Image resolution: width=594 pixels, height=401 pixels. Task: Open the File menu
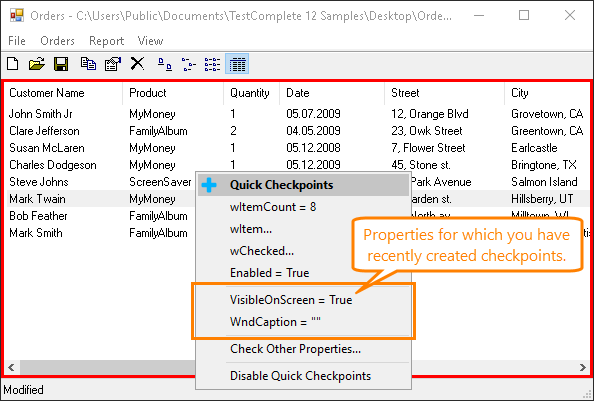pos(17,41)
